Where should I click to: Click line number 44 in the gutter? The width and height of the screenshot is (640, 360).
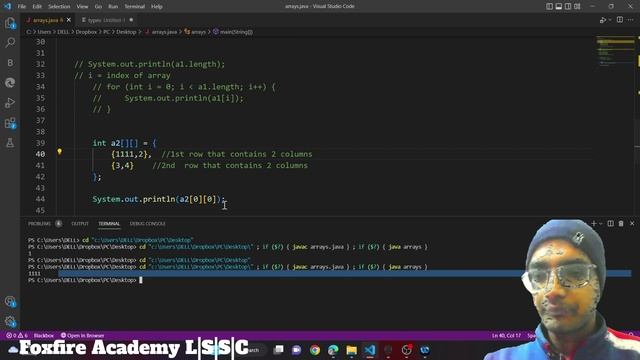40,199
